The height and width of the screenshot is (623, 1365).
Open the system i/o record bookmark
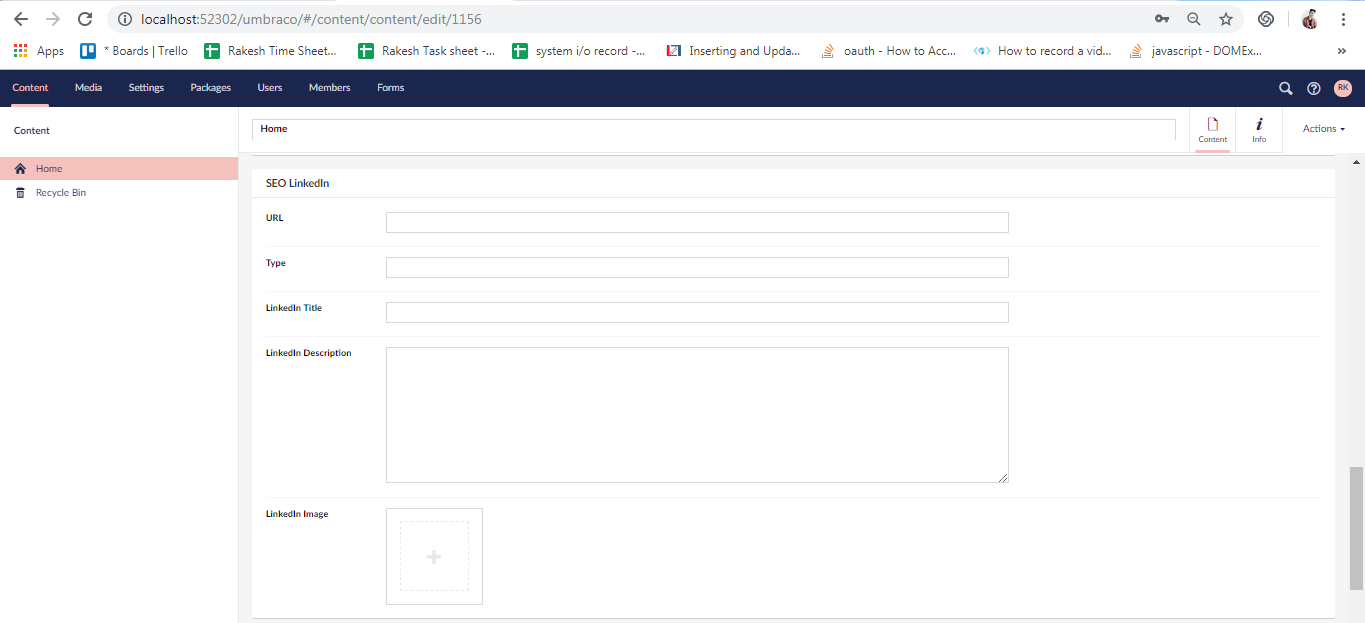579,51
